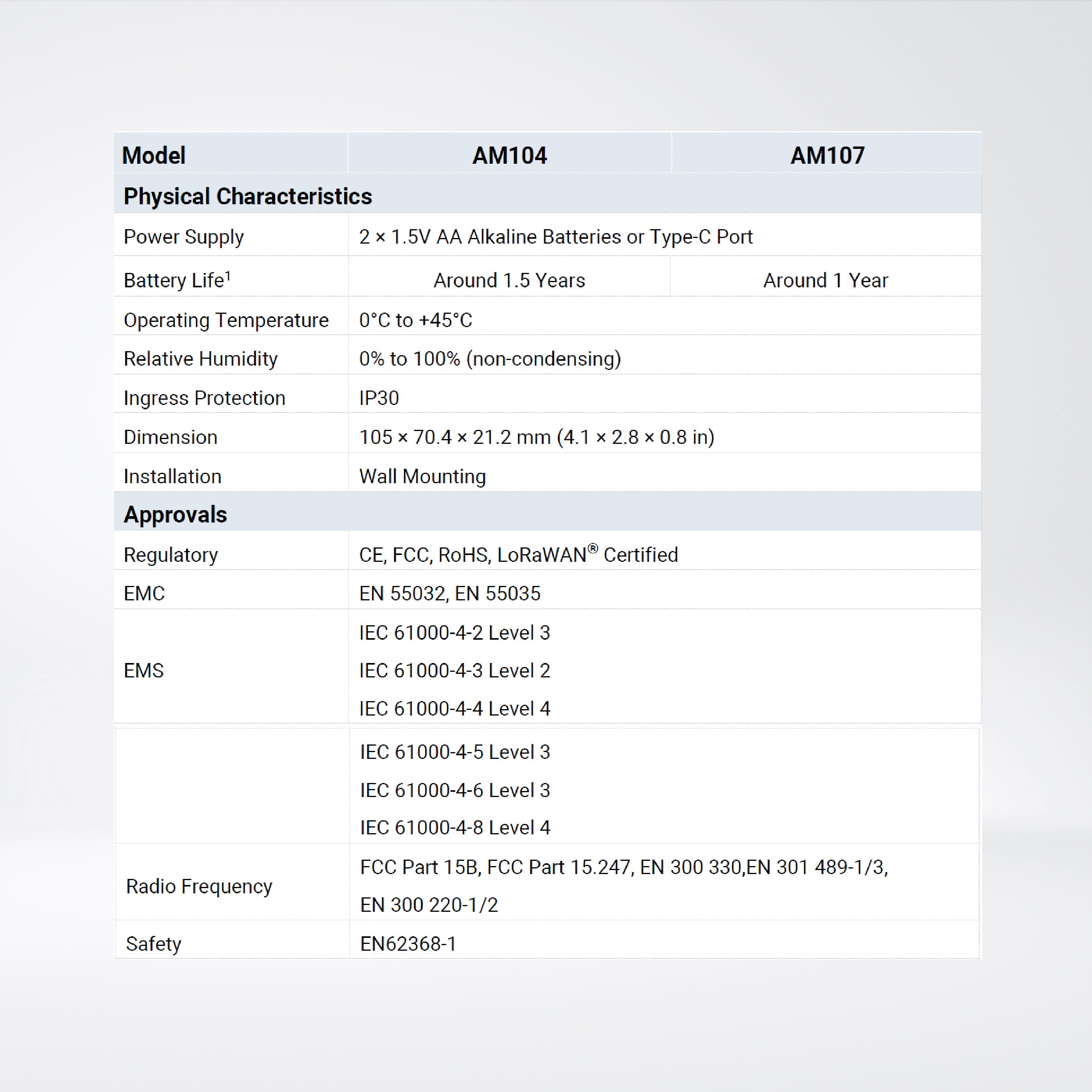Click the AM104 column header
The image size is (1092, 1092).
tap(509, 155)
